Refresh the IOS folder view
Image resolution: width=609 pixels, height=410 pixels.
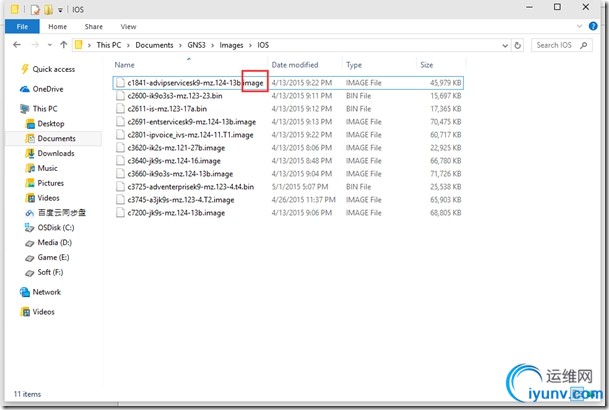pos(517,45)
